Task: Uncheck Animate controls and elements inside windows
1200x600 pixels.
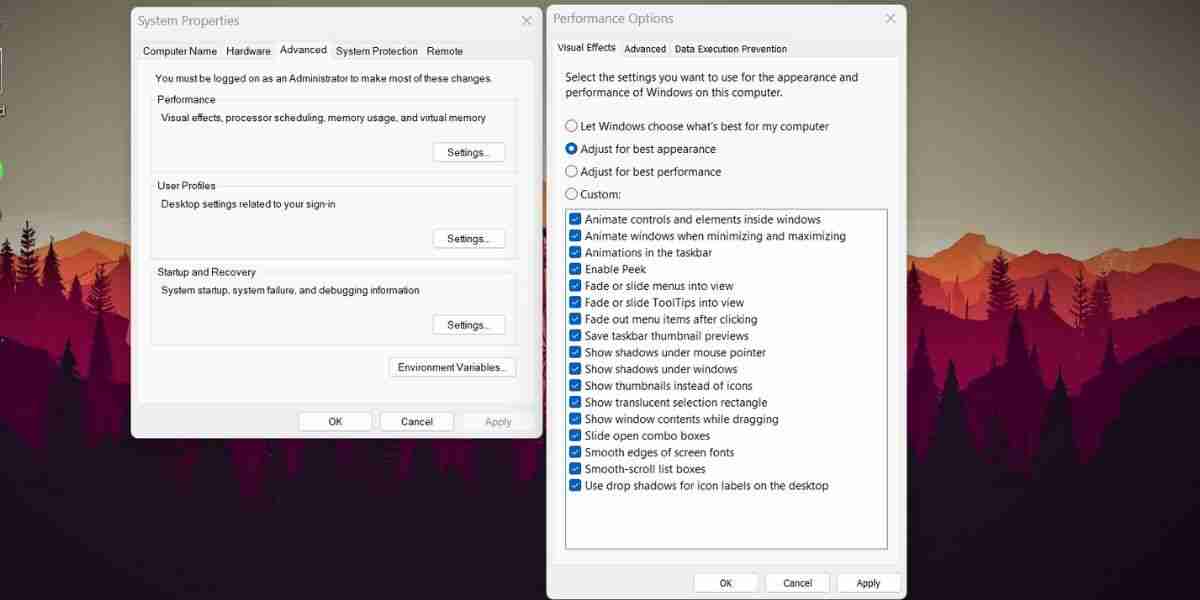Action: (575, 219)
